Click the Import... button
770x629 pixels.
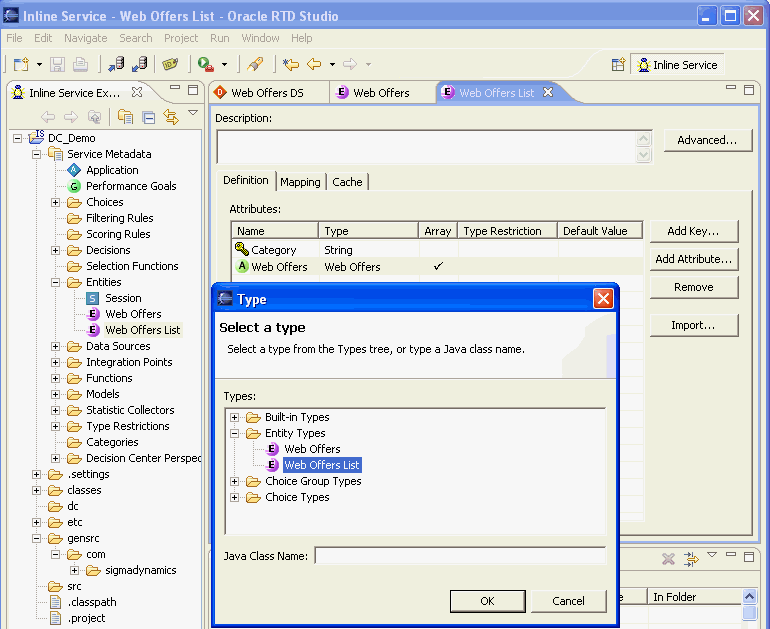(x=693, y=325)
